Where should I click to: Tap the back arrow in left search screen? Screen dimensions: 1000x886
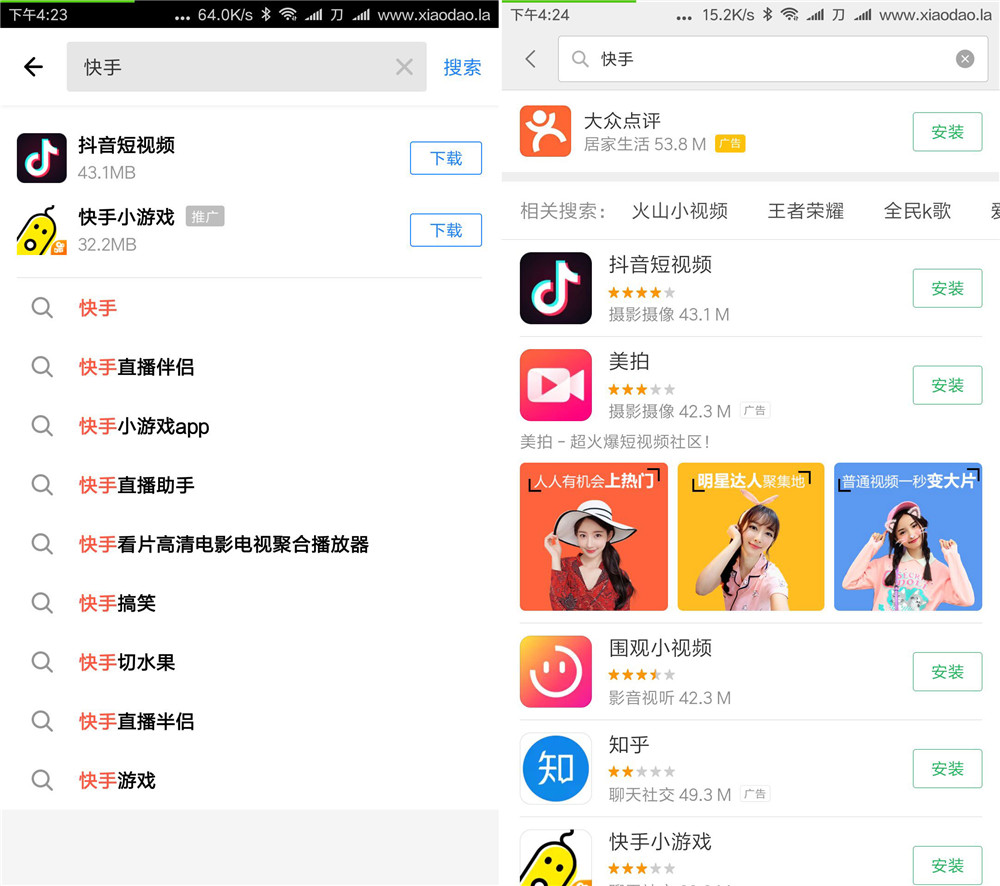[34, 67]
